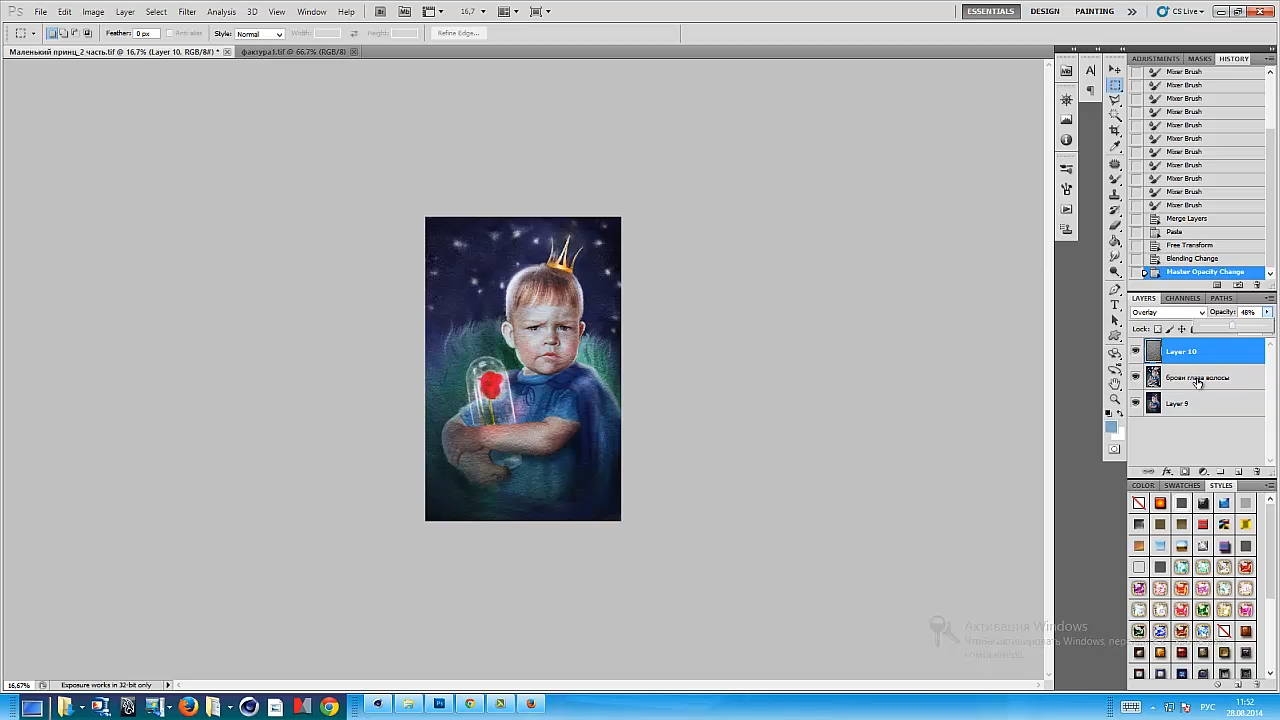Viewport: 1280px width, 720px height.
Task: Click the foreground color swatch
Action: (x=1111, y=427)
